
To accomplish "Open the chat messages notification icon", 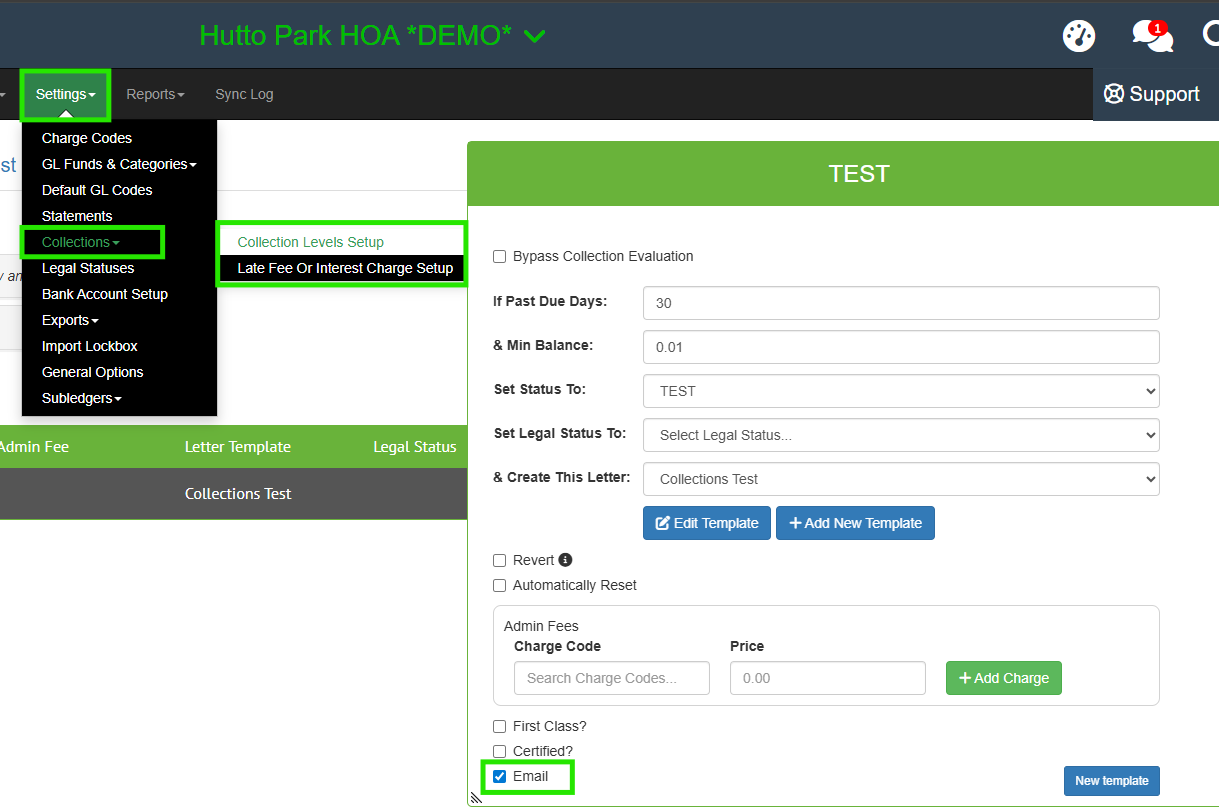I will 1151,36.
